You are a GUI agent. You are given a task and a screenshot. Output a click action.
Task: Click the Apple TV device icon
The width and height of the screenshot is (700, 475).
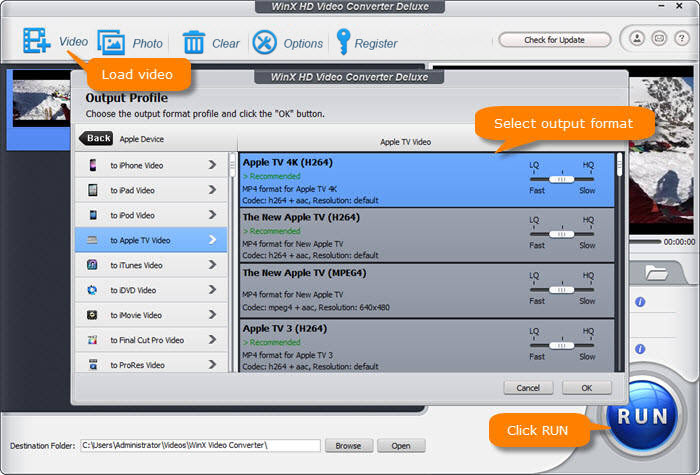point(92,240)
